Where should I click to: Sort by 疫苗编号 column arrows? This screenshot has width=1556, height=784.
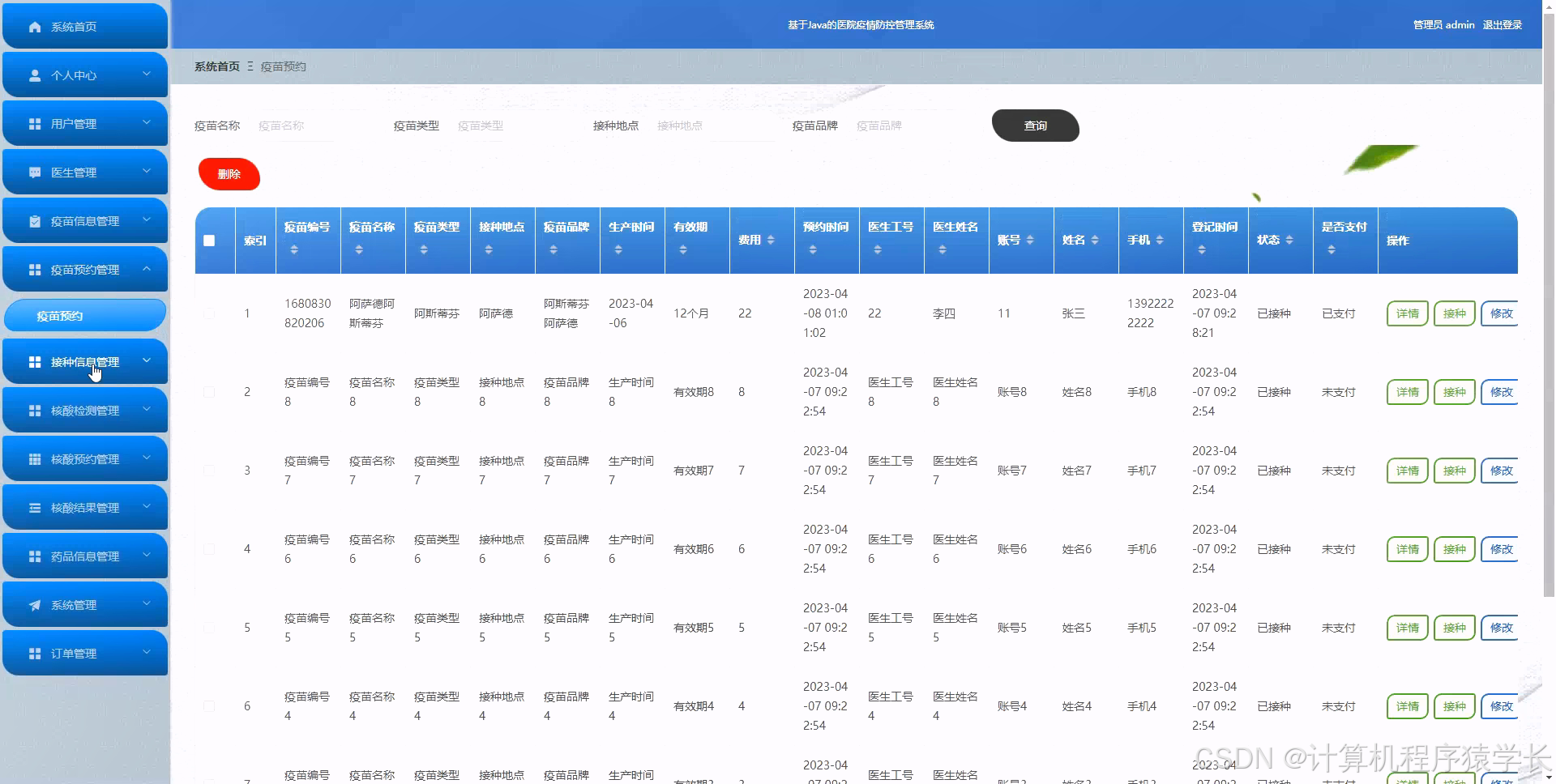coord(294,250)
